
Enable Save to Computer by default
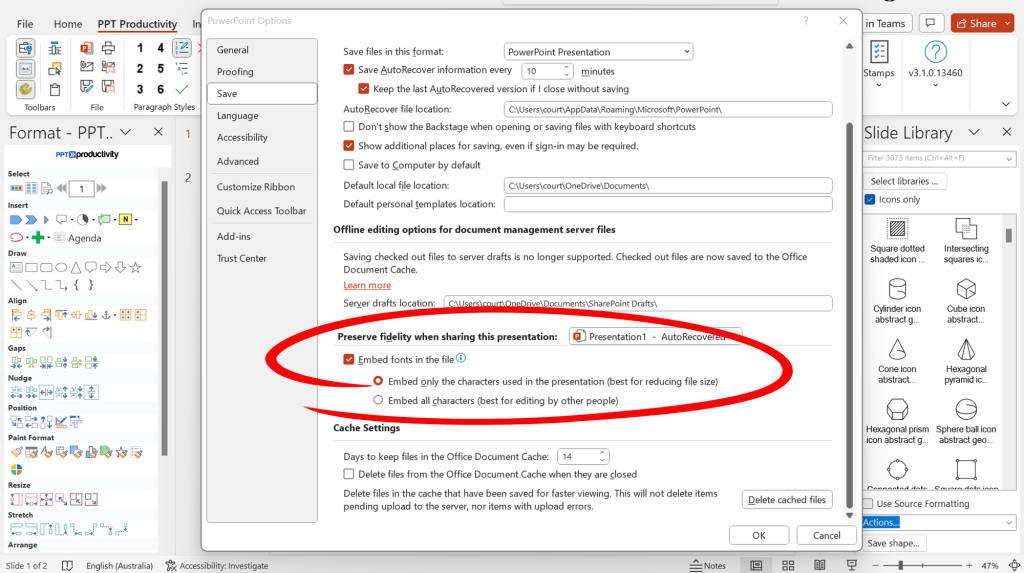(x=349, y=165)
